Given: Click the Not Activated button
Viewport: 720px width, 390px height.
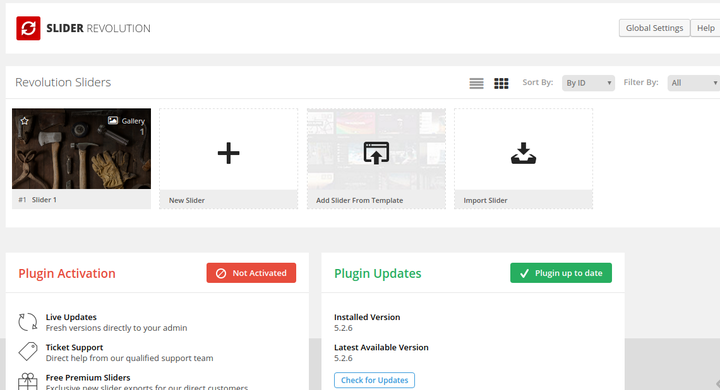Looking at the screenshot, I should point(251,273).
